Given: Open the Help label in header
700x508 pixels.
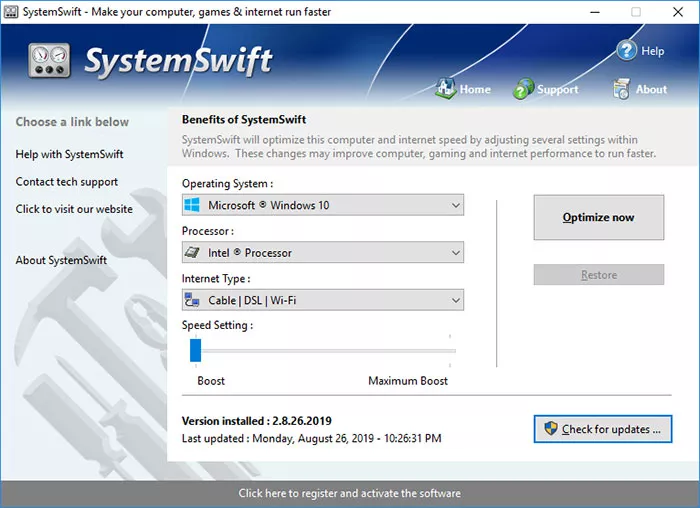Looking at the screenshot, I should click(653, 51).
